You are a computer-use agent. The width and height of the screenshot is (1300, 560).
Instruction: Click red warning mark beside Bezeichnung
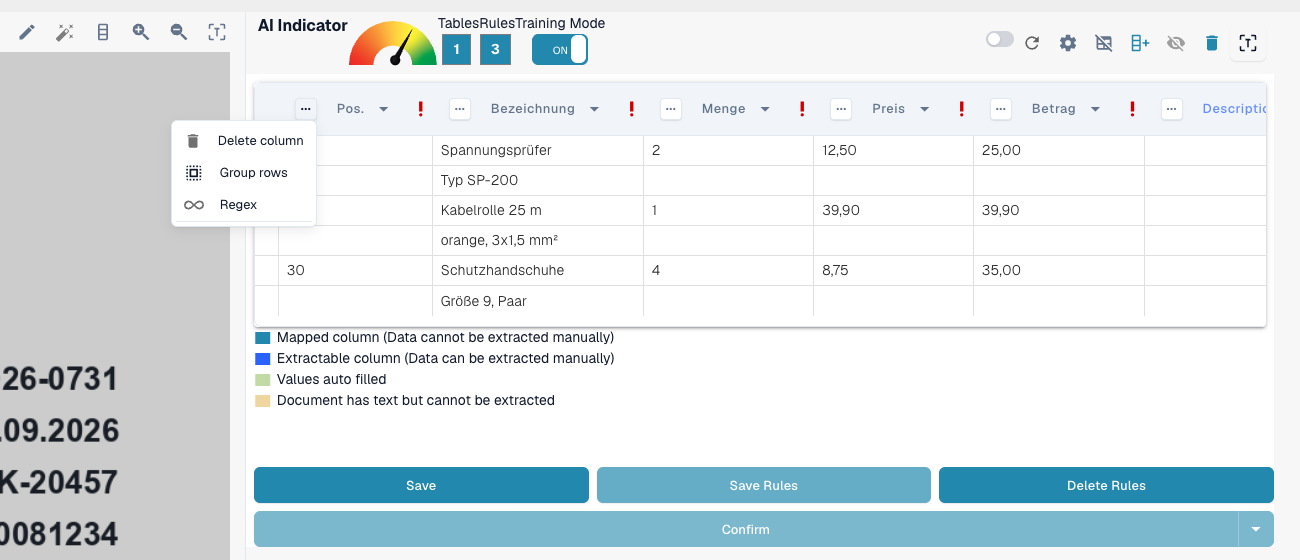(632, 109)
